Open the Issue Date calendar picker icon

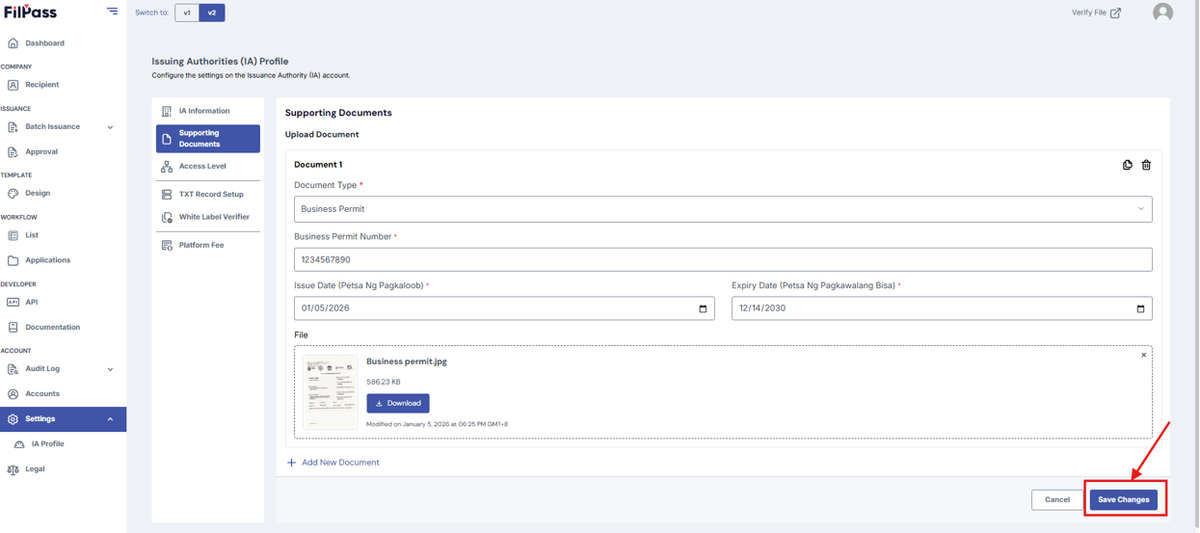703,308
